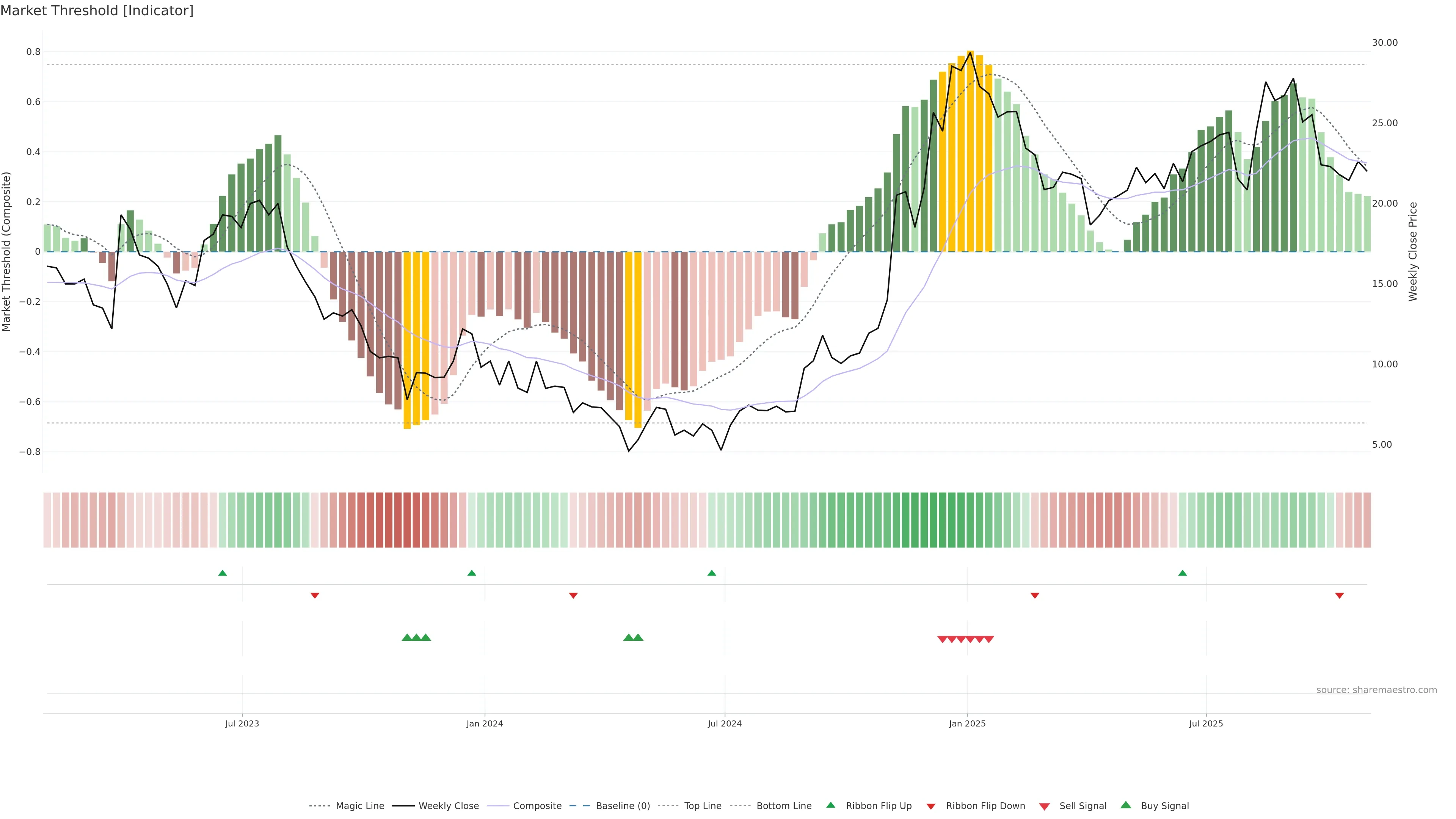Click the Ribbon Flip Up legend triangle
This screenshot has width=1456, height=819.
(x=830, y=805)
